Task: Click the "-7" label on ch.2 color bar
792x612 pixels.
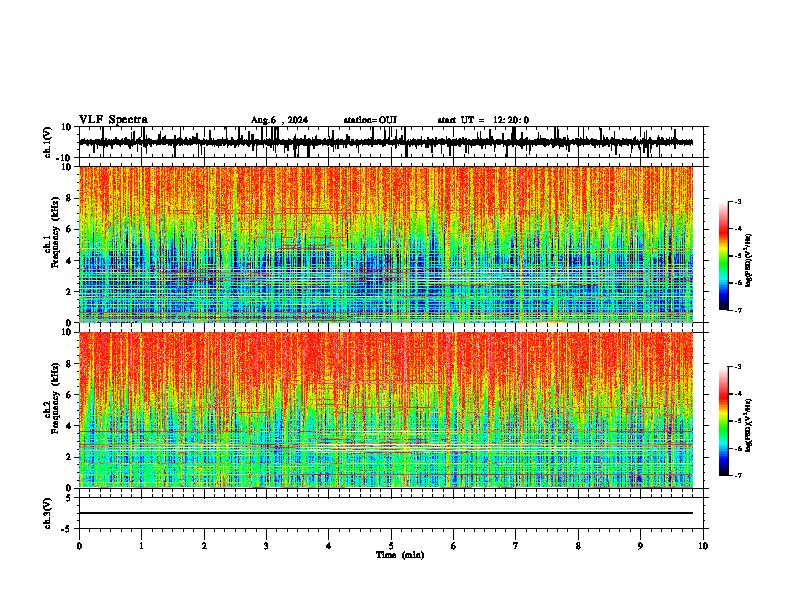Action: click(x=737, y=475)
